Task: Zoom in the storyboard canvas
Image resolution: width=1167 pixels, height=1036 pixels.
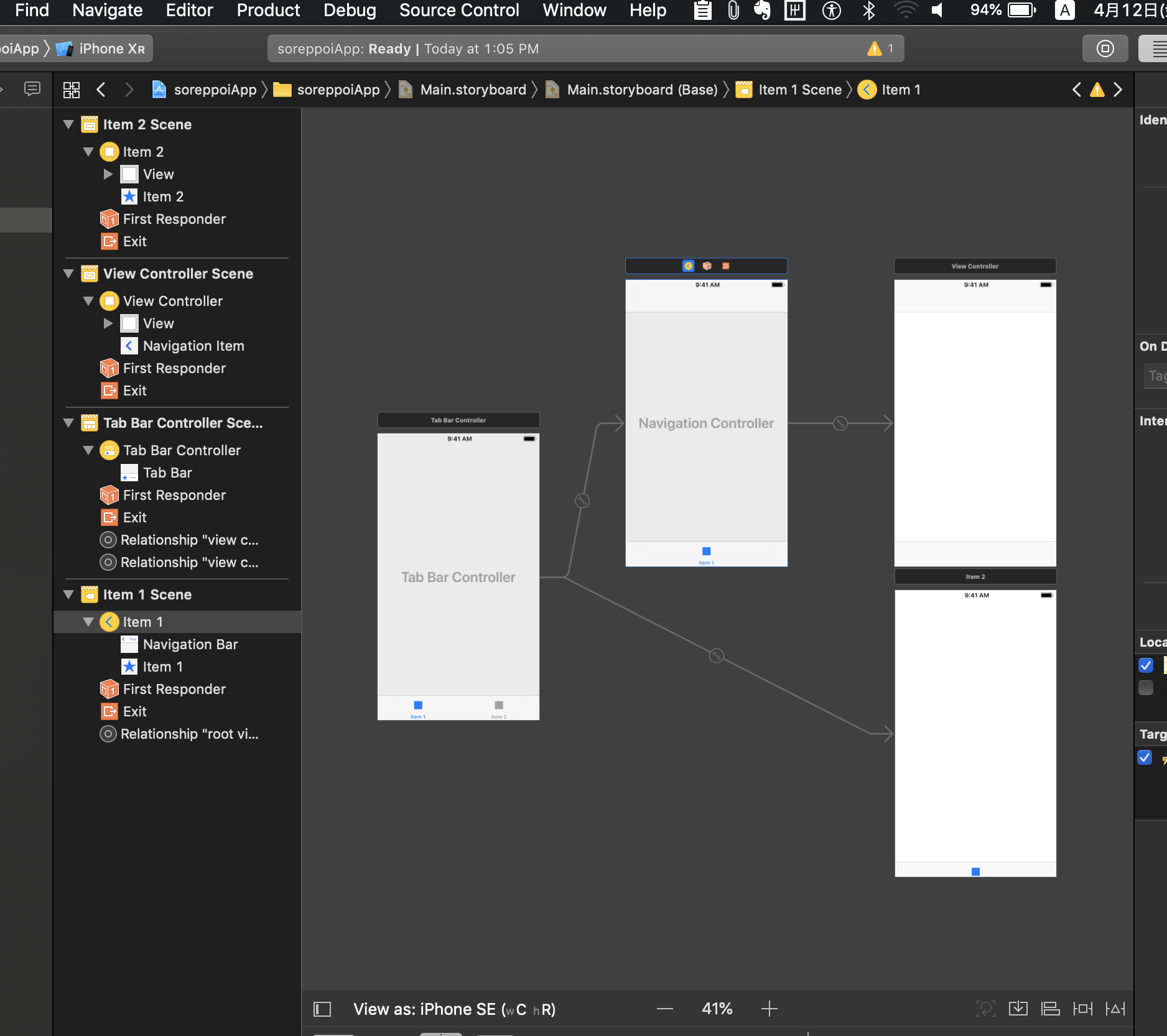Action: (x=769, y=1009)
